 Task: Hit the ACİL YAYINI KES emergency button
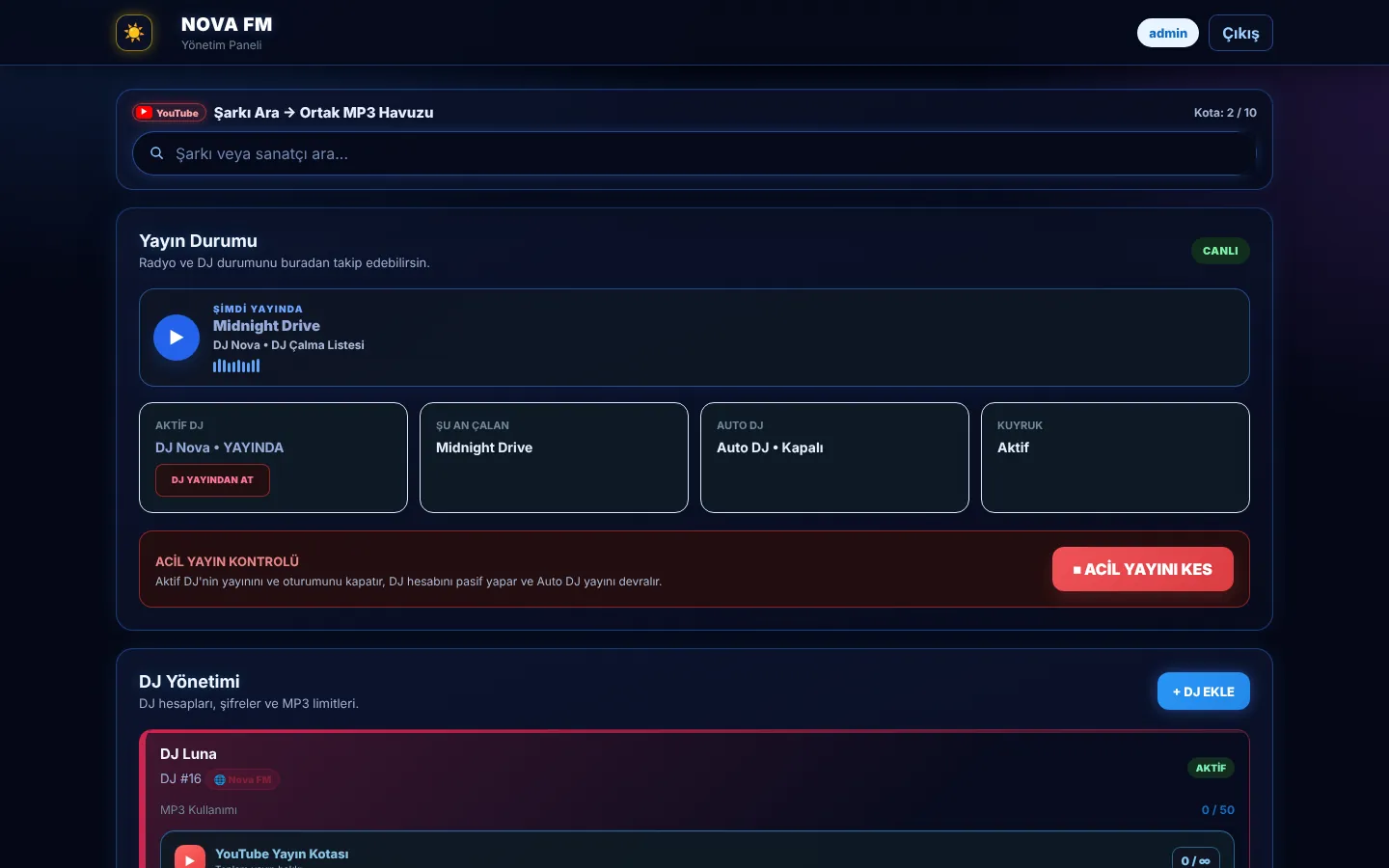click(1143, 569)
